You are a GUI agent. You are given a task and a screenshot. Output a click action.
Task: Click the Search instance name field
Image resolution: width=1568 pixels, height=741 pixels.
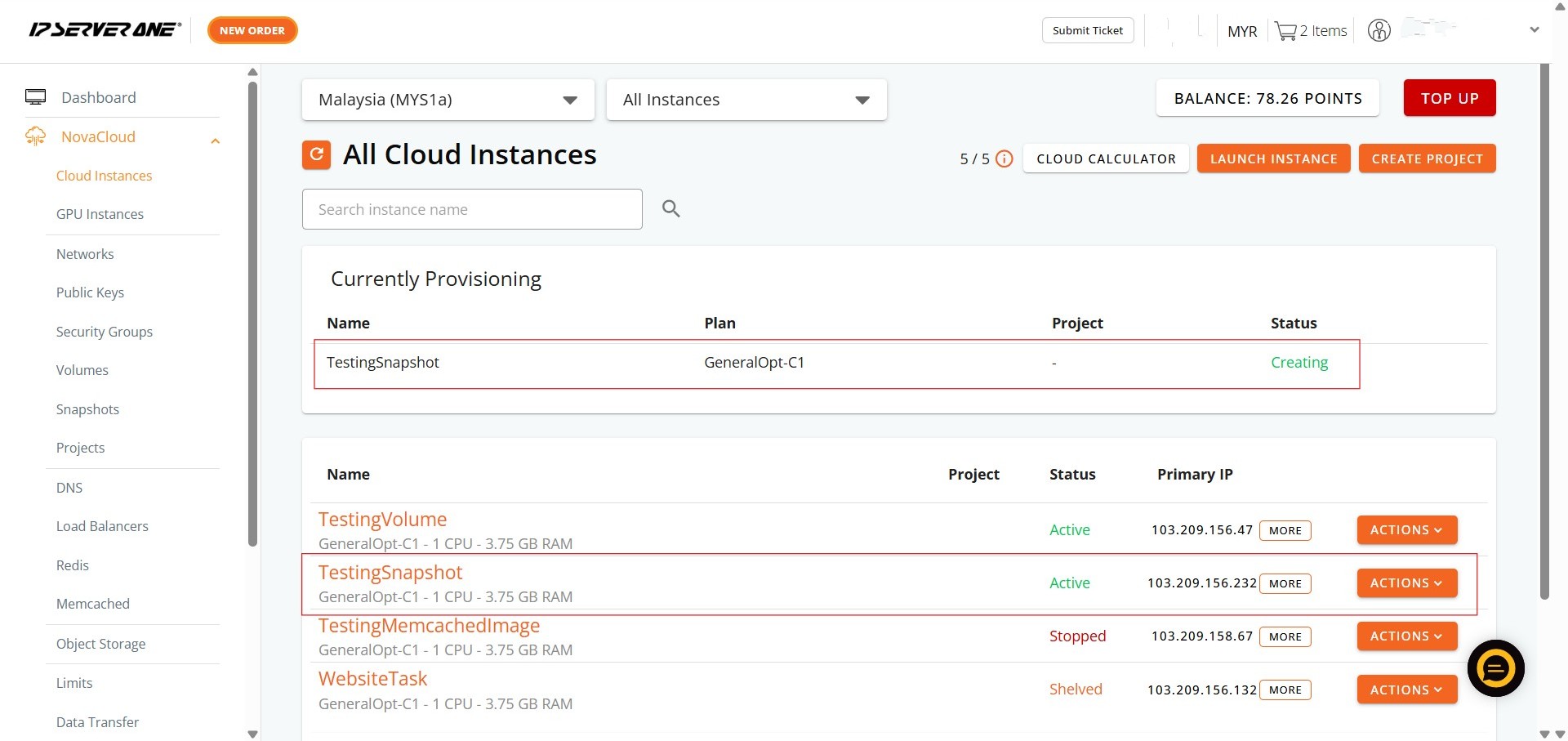(472, 209)
